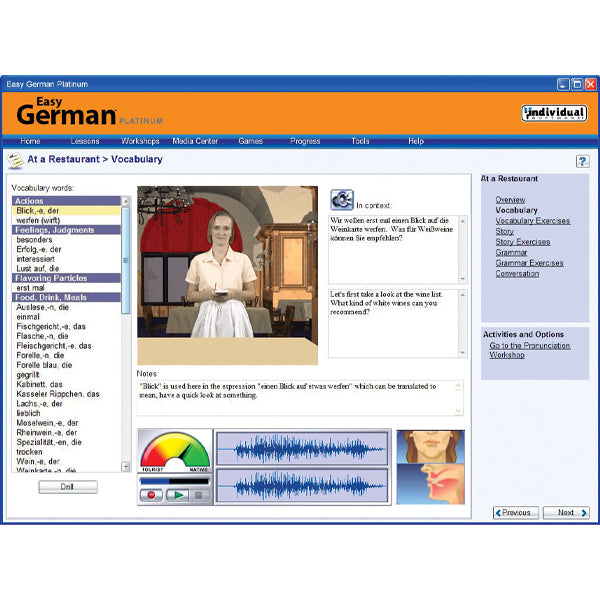Click the notepad icon beside At a Restaurant
600x600 pixels.
click(x=16, y=160)
